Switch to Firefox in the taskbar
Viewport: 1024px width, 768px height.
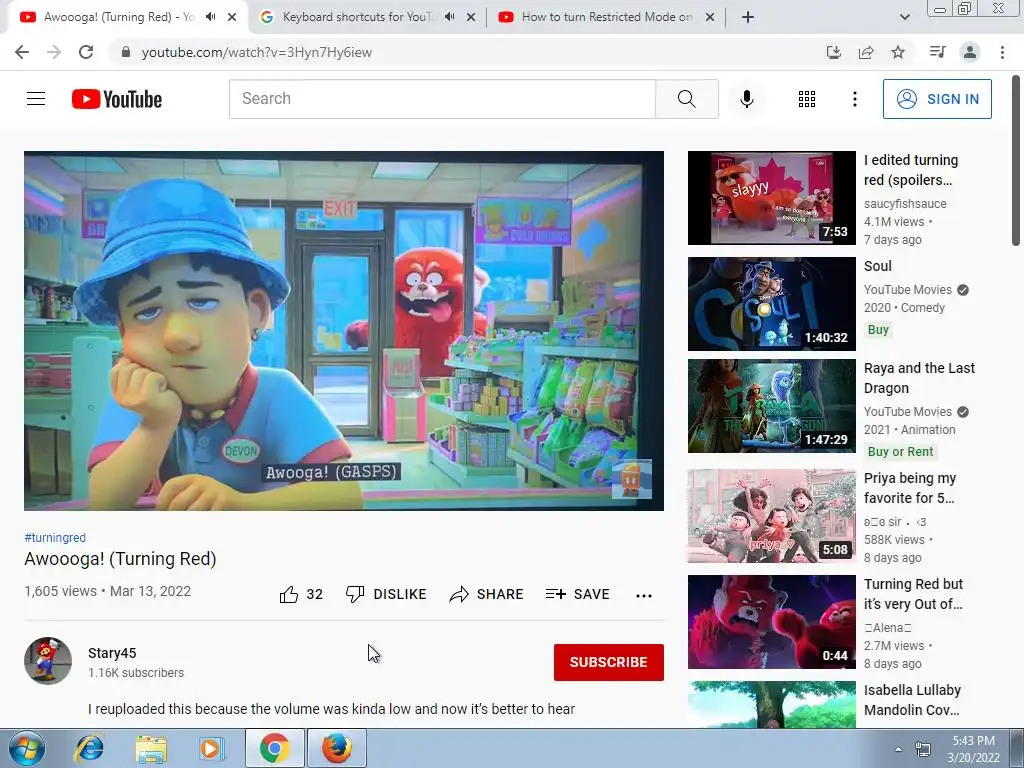point(337,748)
